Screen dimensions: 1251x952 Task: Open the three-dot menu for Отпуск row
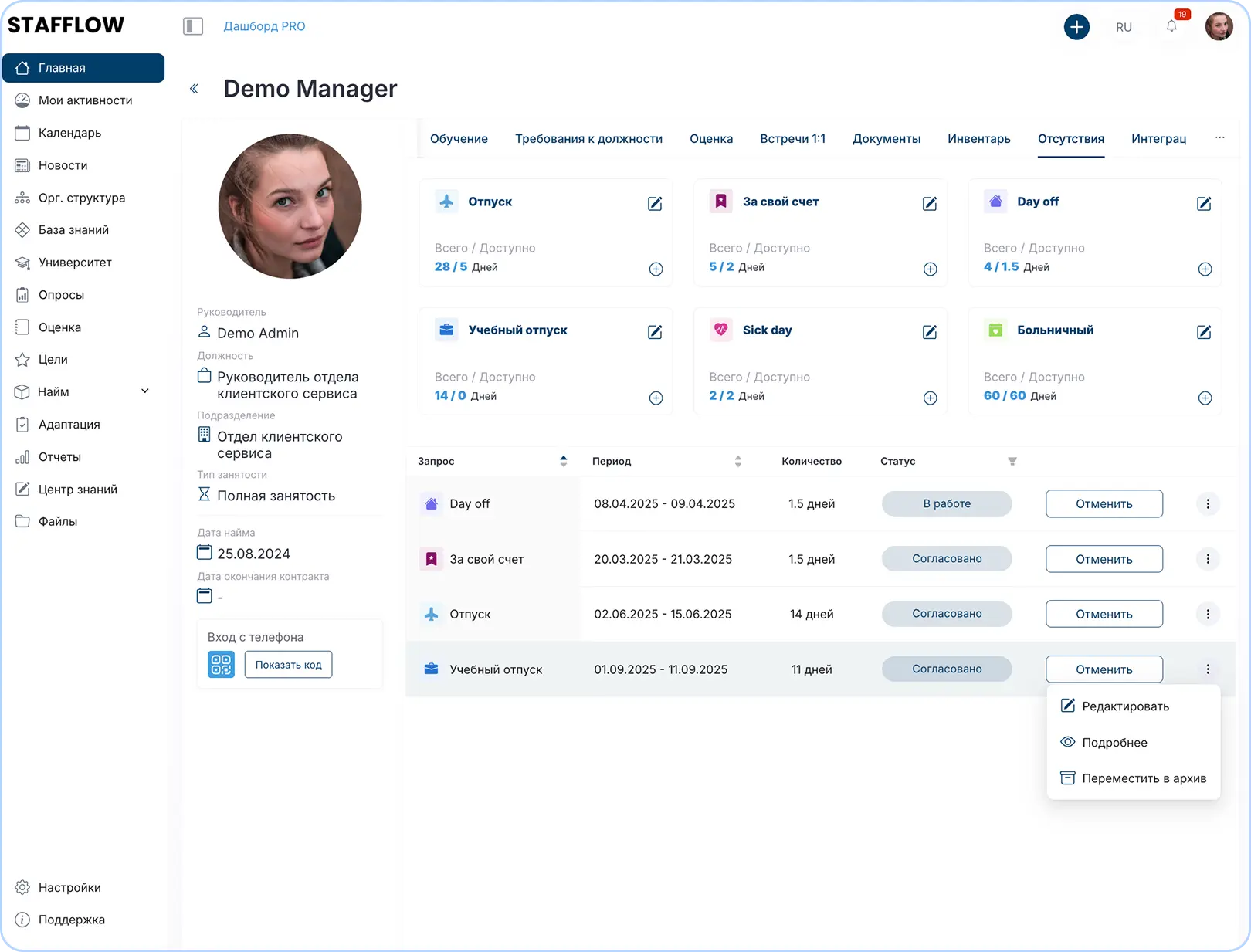1208,615
